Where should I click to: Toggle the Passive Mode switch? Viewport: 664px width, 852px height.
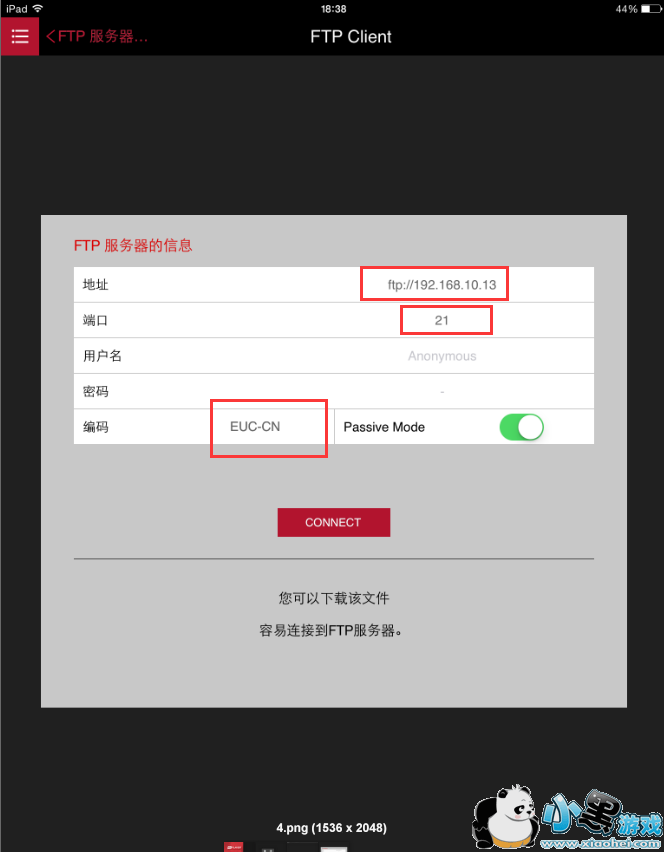[522, 427]
